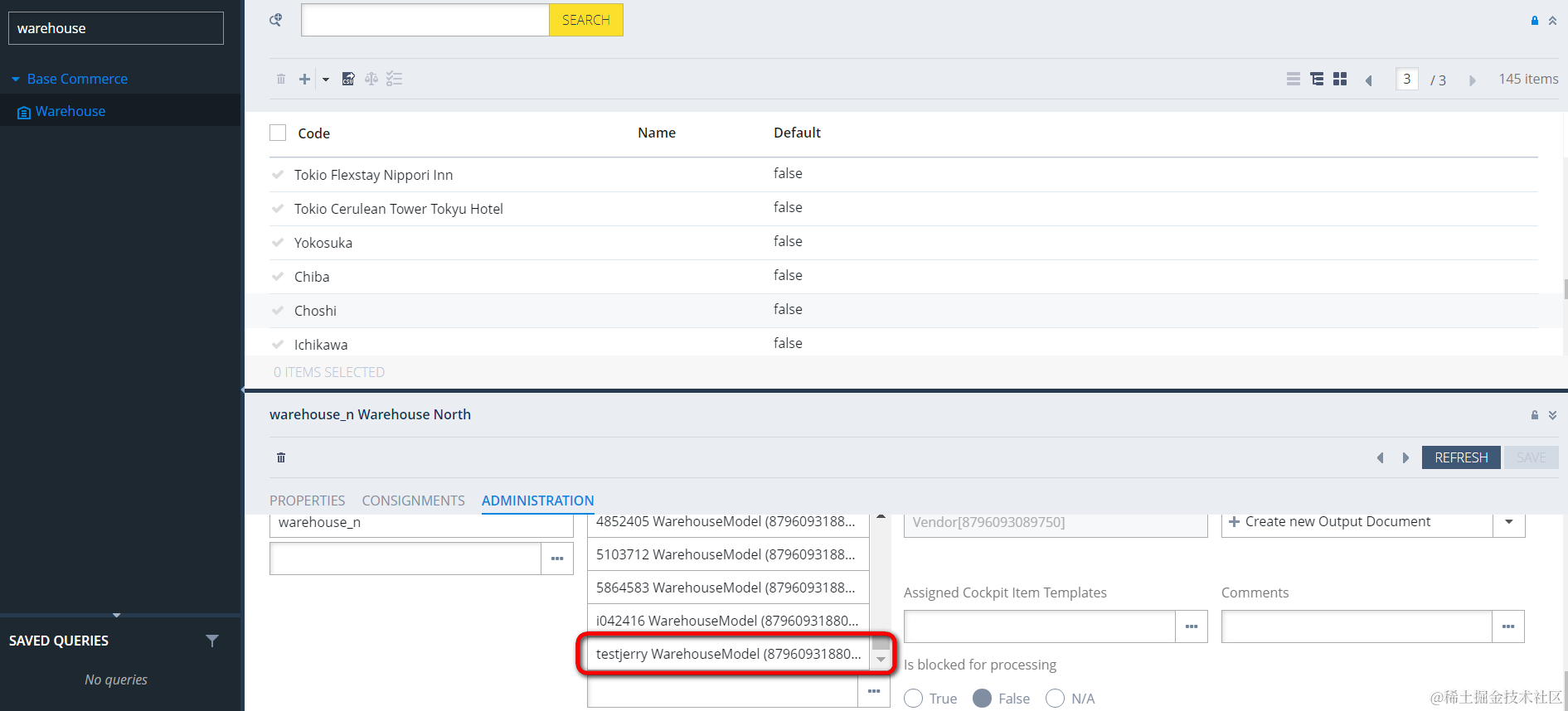Go to next results page arrow

pyautogui.click(x=1472, y=80)
